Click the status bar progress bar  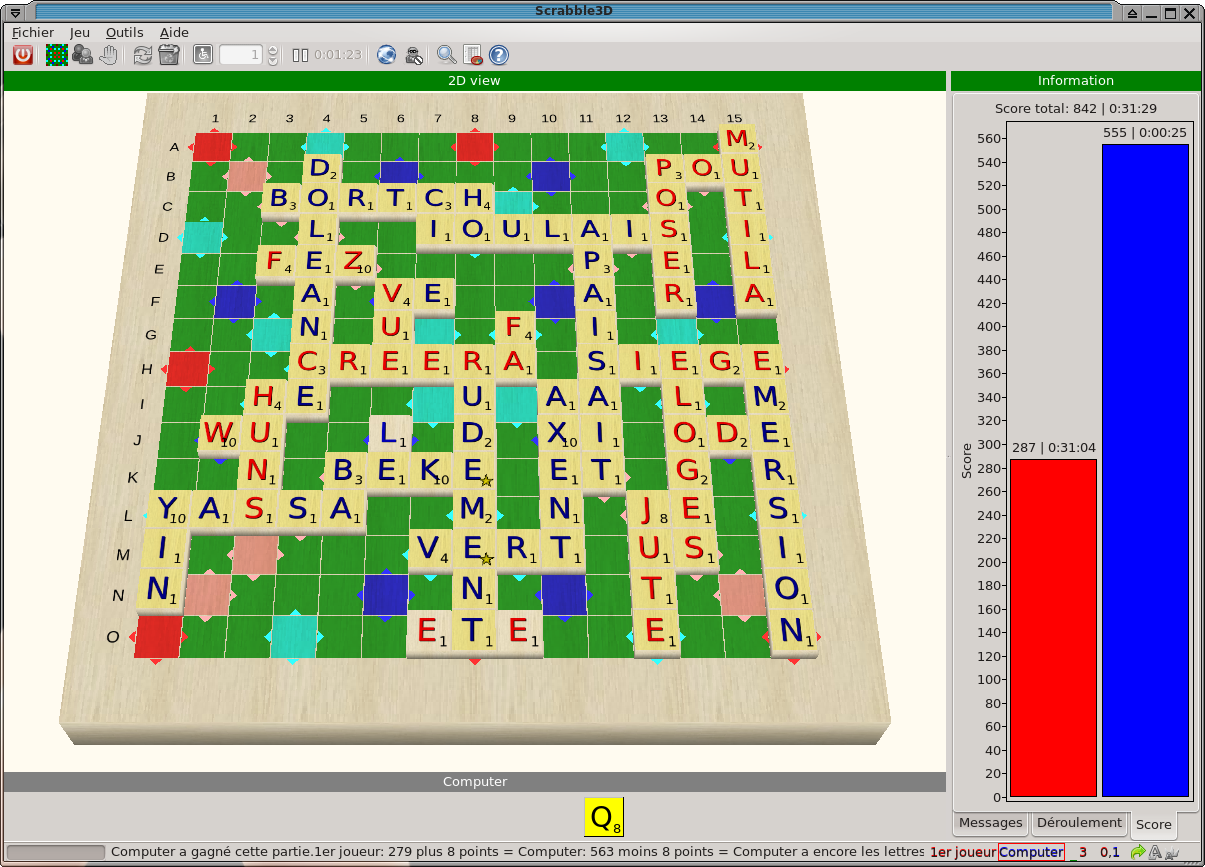click(55, 852)
